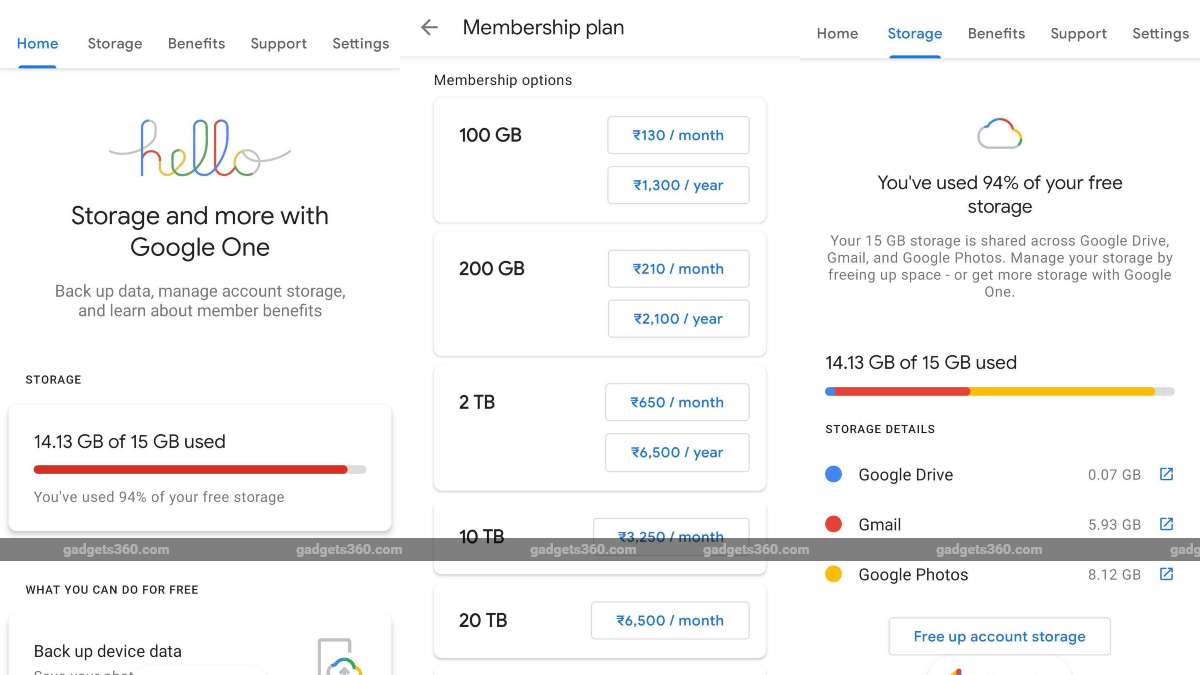Pick 20 TB plan at ₹6,500 / month

tap(670, 620)
